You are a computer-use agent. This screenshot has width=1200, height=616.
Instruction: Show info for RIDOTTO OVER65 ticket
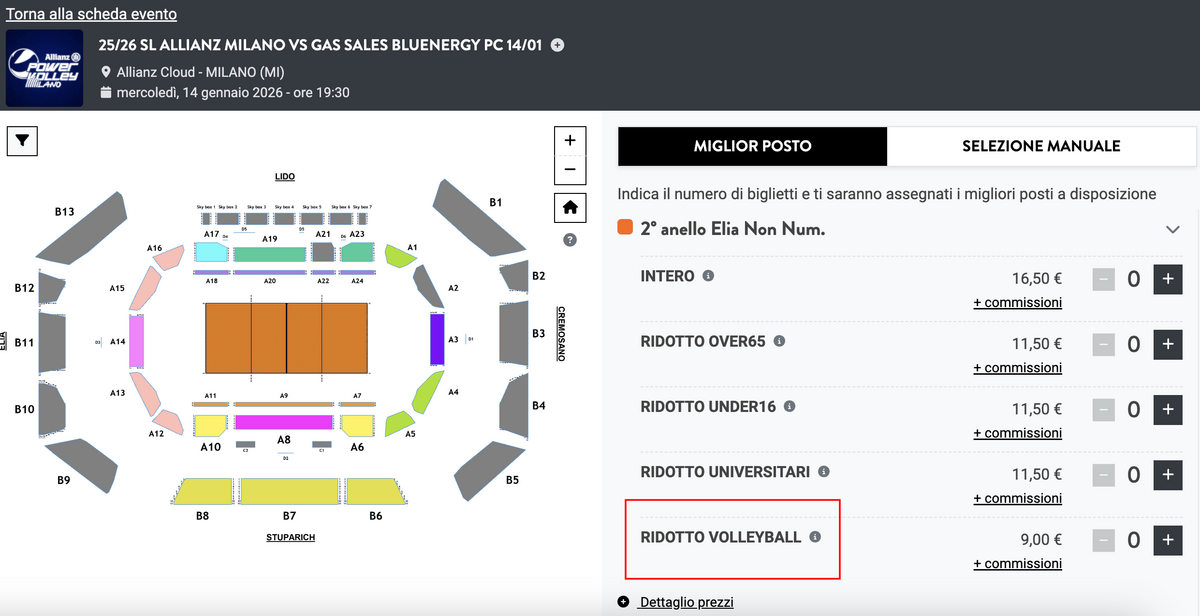[x=779, y=341]
